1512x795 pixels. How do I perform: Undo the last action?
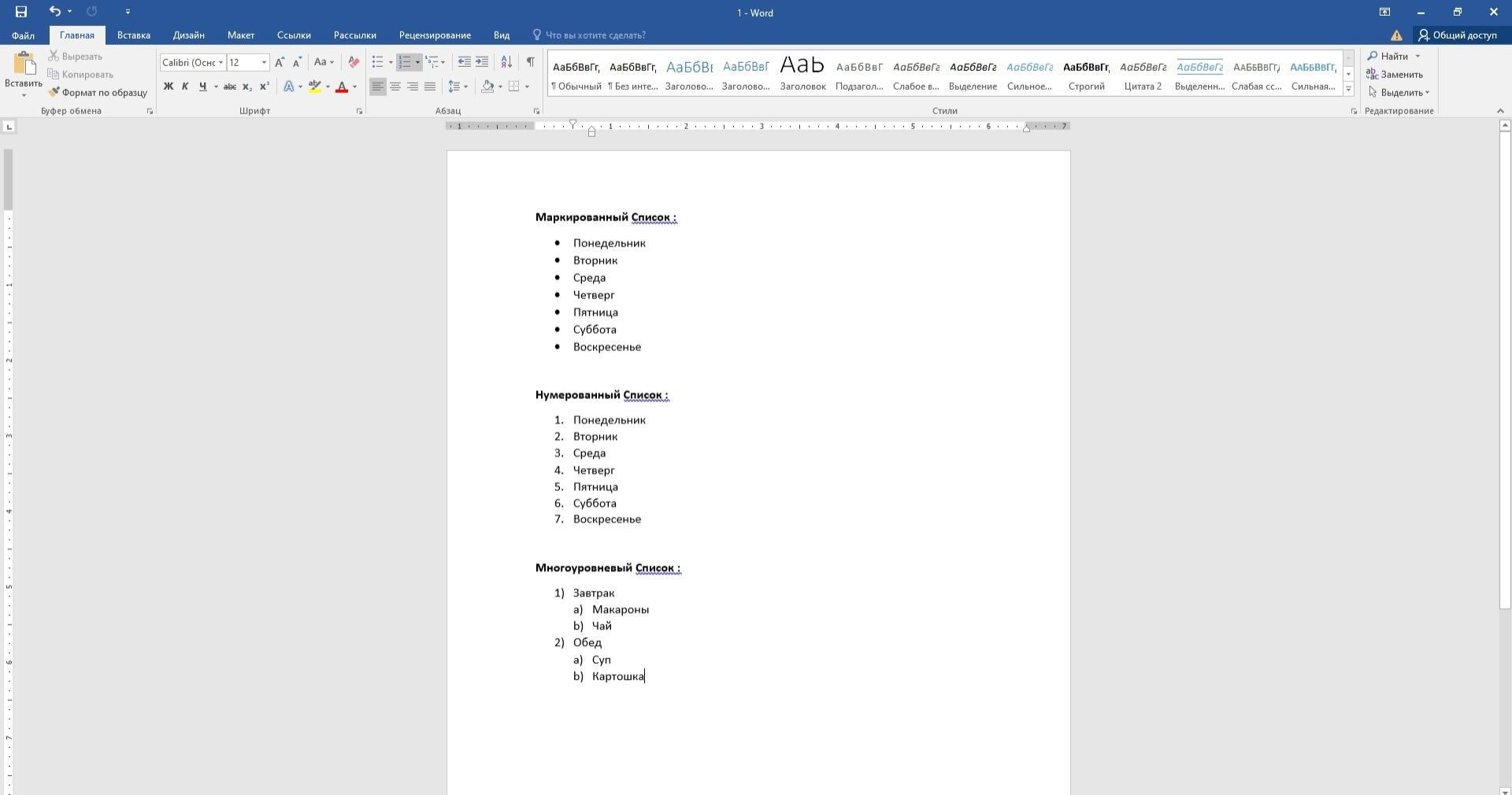tap(54, 12)
